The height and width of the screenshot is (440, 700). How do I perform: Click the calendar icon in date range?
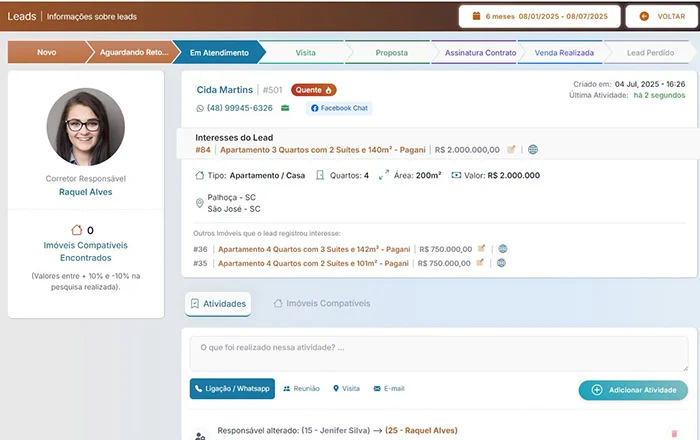(x=476, y=16)
